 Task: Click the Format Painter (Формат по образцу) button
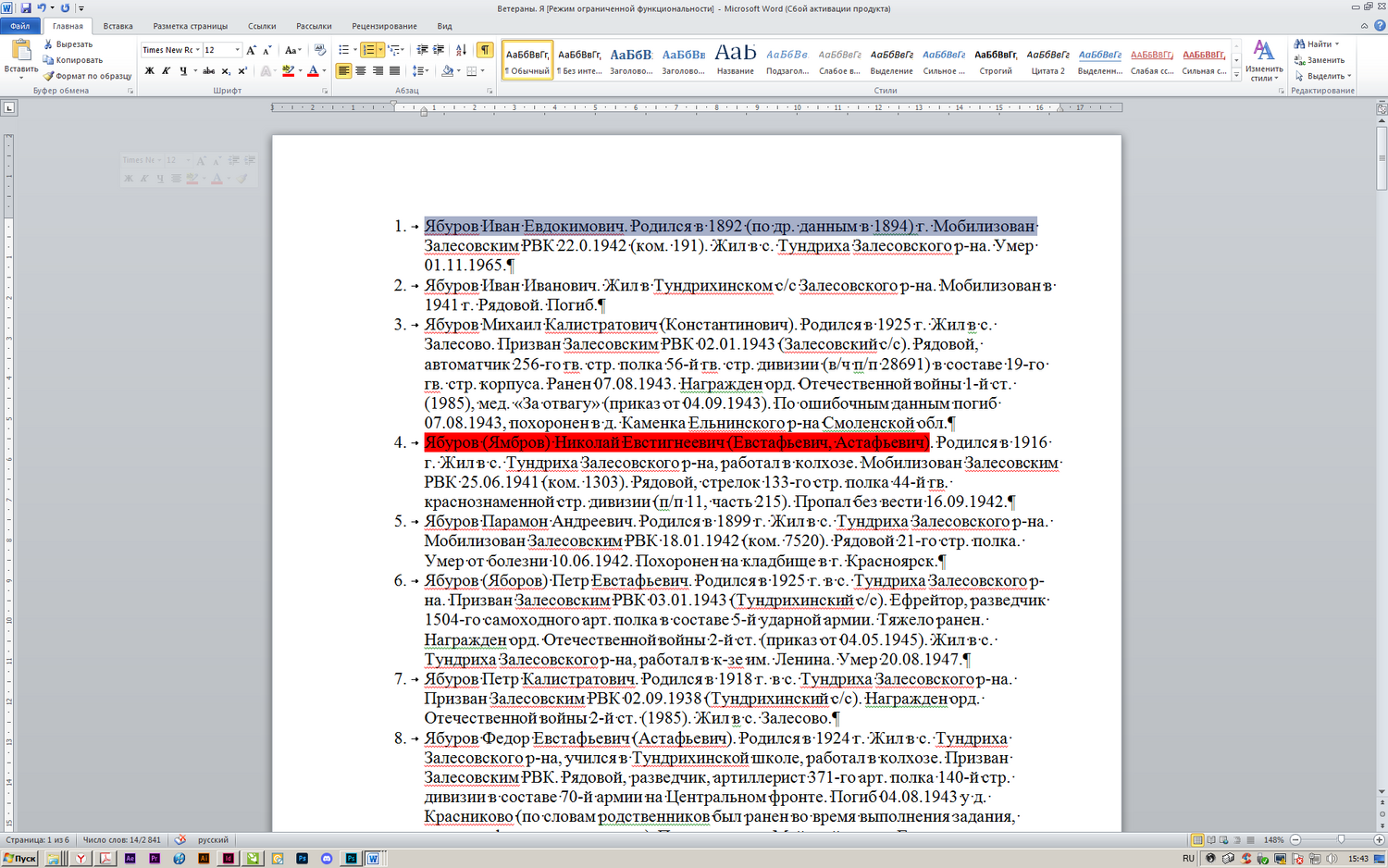(x=88, y=76)
